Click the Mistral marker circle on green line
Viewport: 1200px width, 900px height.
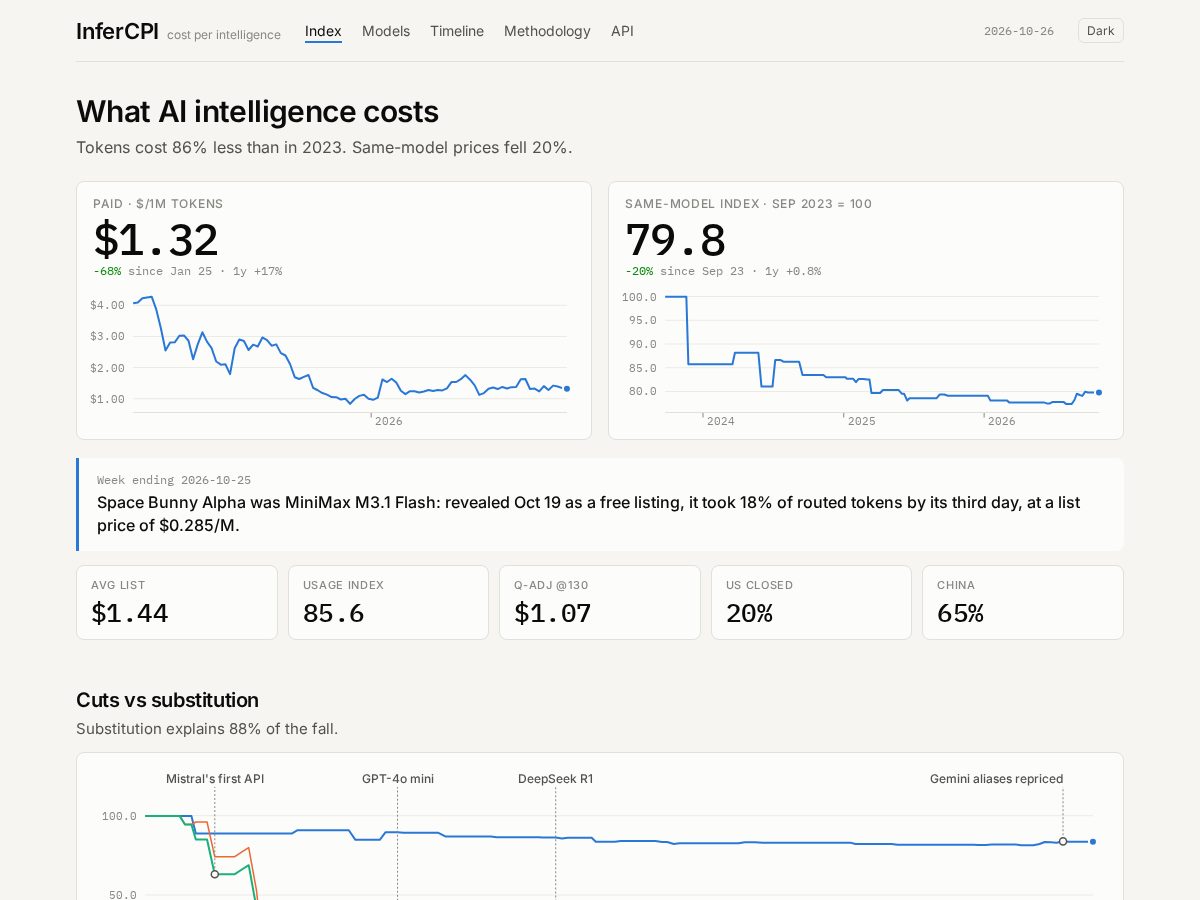pyautogui.click(x=215, y=874)
